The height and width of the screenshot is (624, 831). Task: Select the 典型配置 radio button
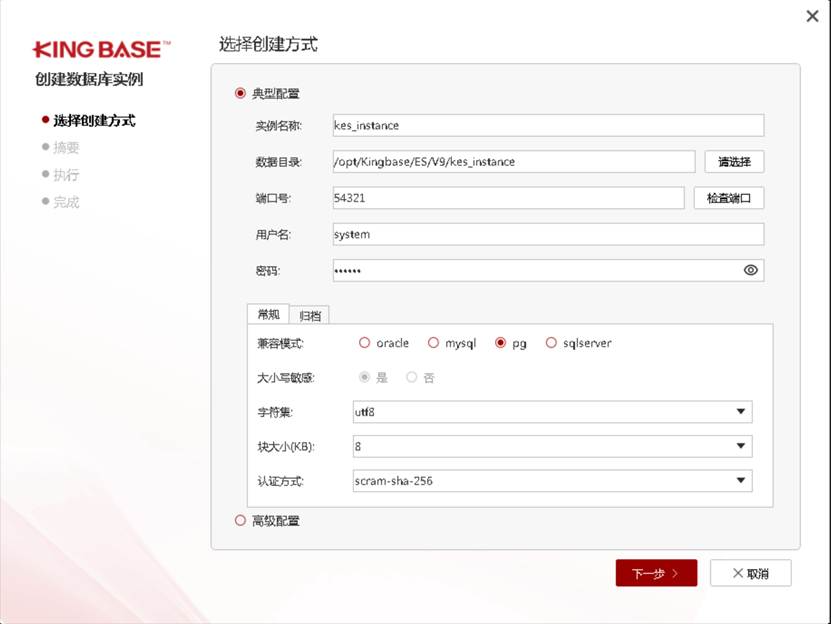[240, 94]
